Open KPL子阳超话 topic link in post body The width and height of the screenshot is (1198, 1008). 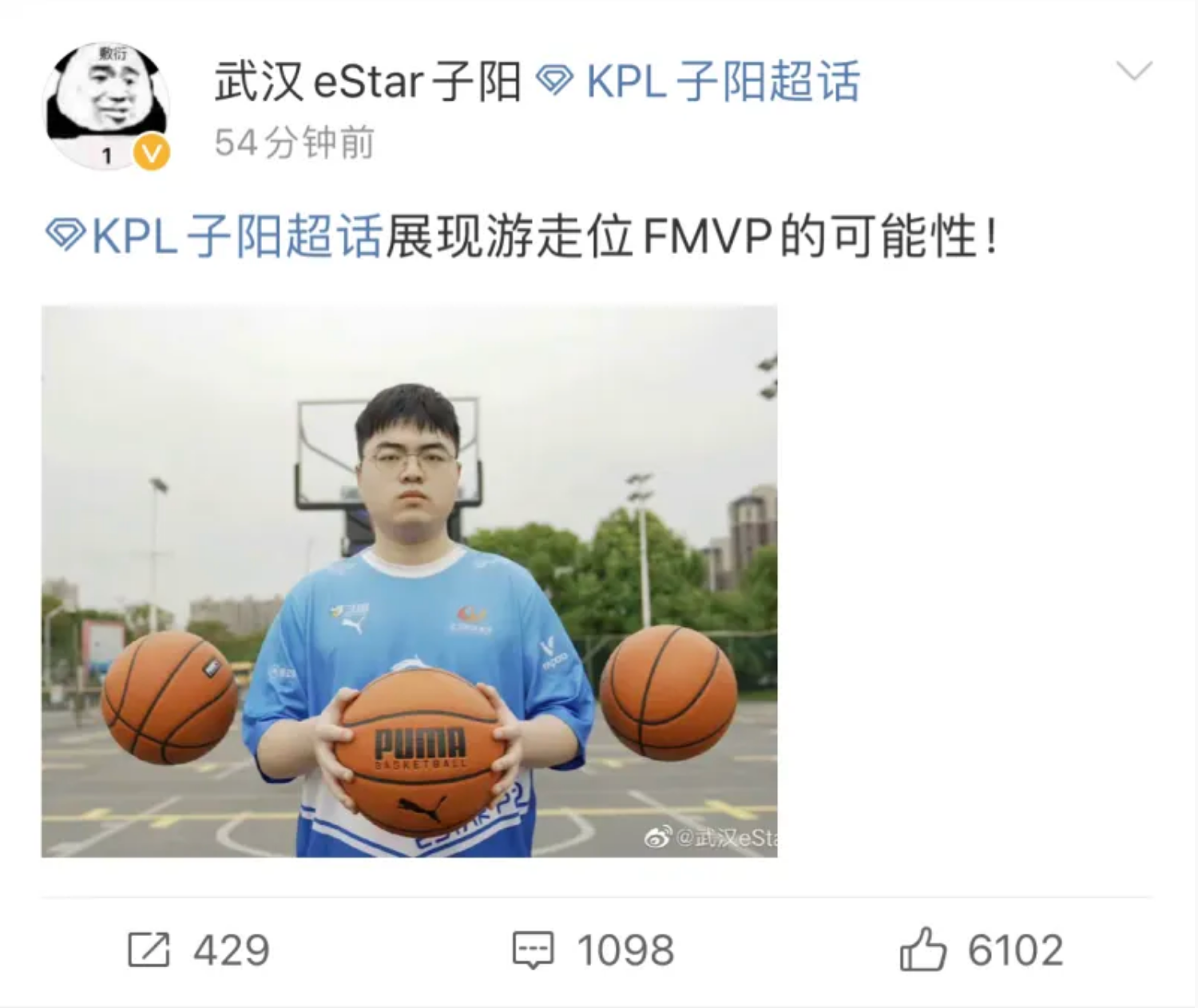point(237,236)
